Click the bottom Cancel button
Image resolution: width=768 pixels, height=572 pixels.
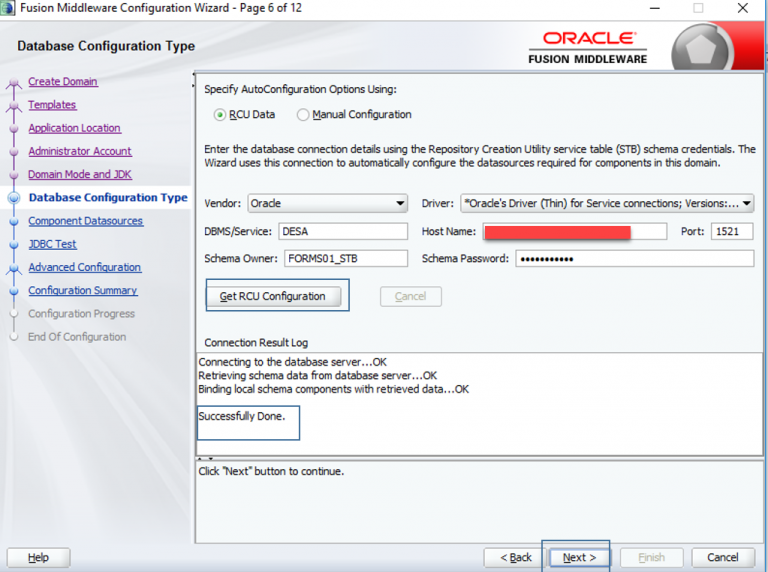coord(722,557)
